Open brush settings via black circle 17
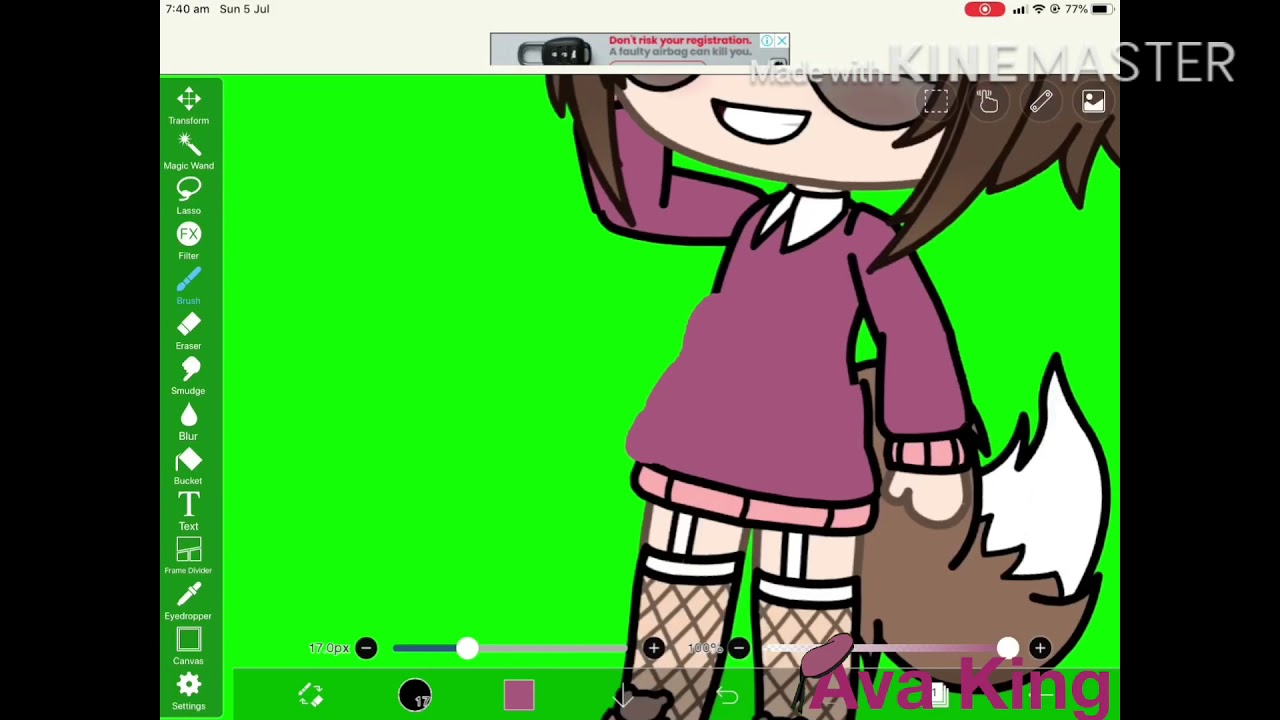Image resolution: width=1280 pixels, height=720 pixels. tap(415, 695)
